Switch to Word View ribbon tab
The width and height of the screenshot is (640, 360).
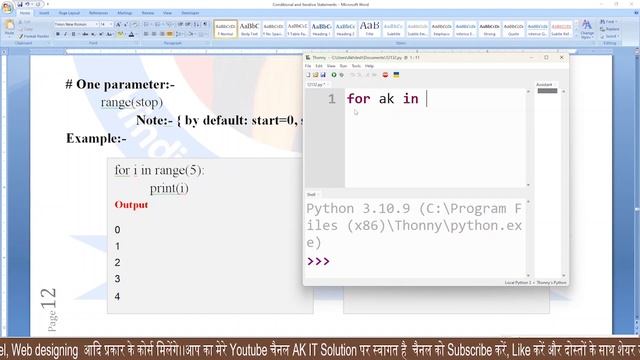coord(167,13)
